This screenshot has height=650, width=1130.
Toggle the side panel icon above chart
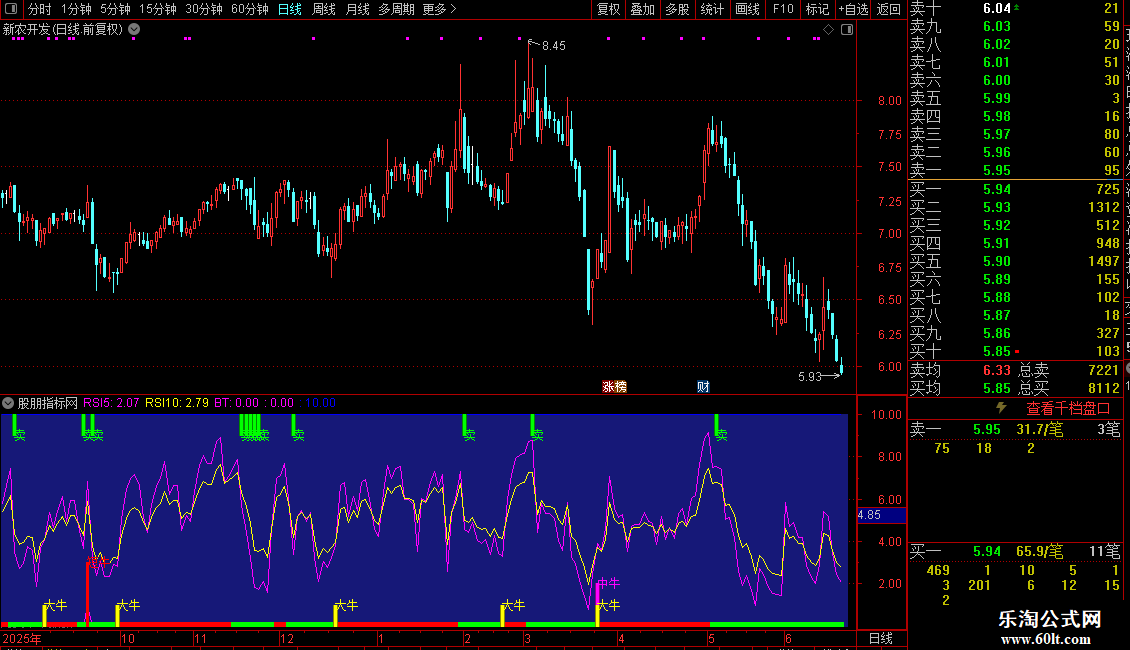[847, 30]
